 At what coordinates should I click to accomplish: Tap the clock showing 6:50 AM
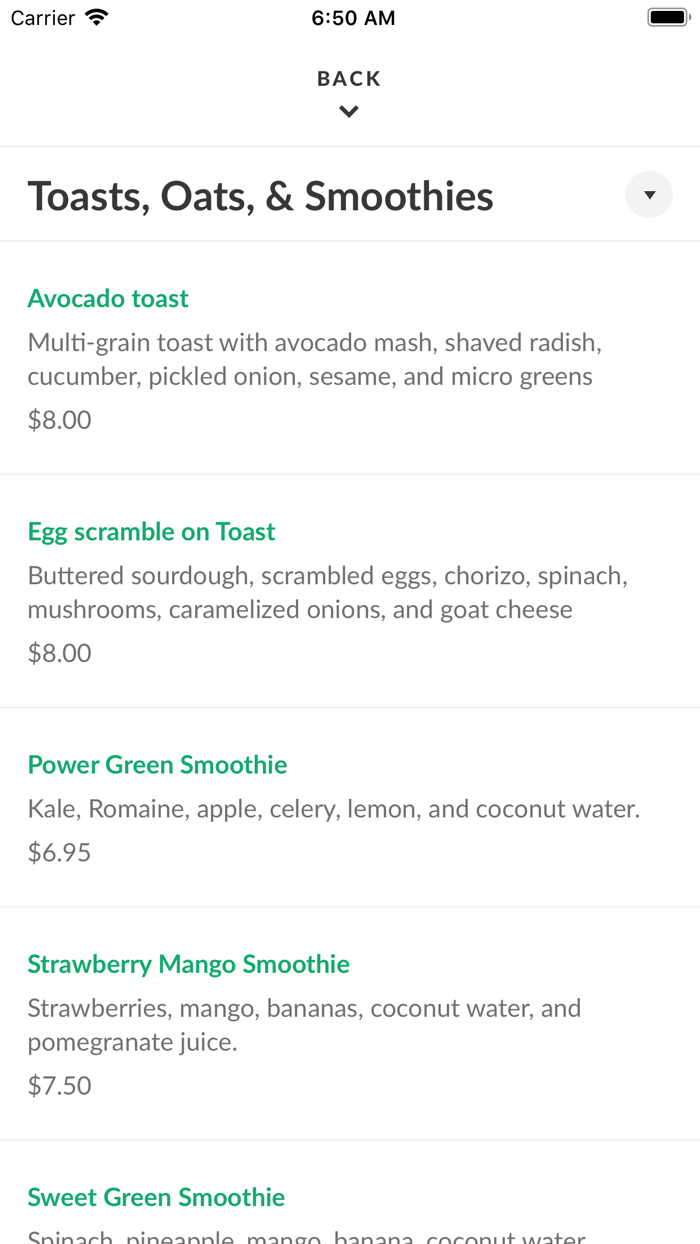[353, 17]
